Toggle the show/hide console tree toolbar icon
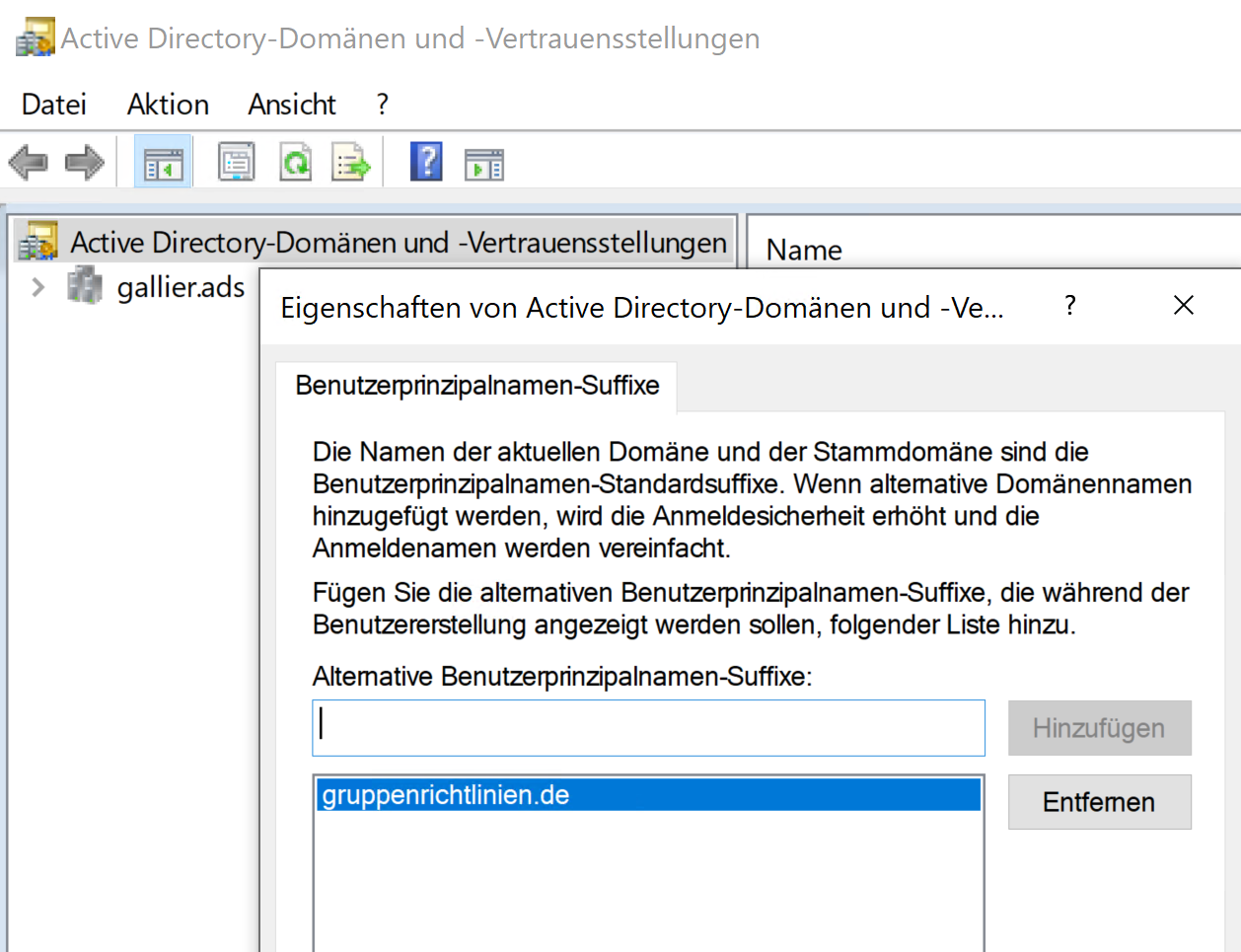 pyautogui.click(x=164, y=163)
